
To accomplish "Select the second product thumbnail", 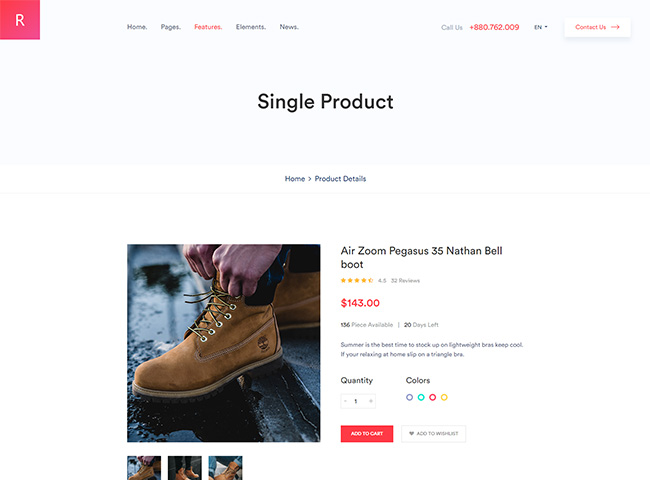I will tap(184, 468).
